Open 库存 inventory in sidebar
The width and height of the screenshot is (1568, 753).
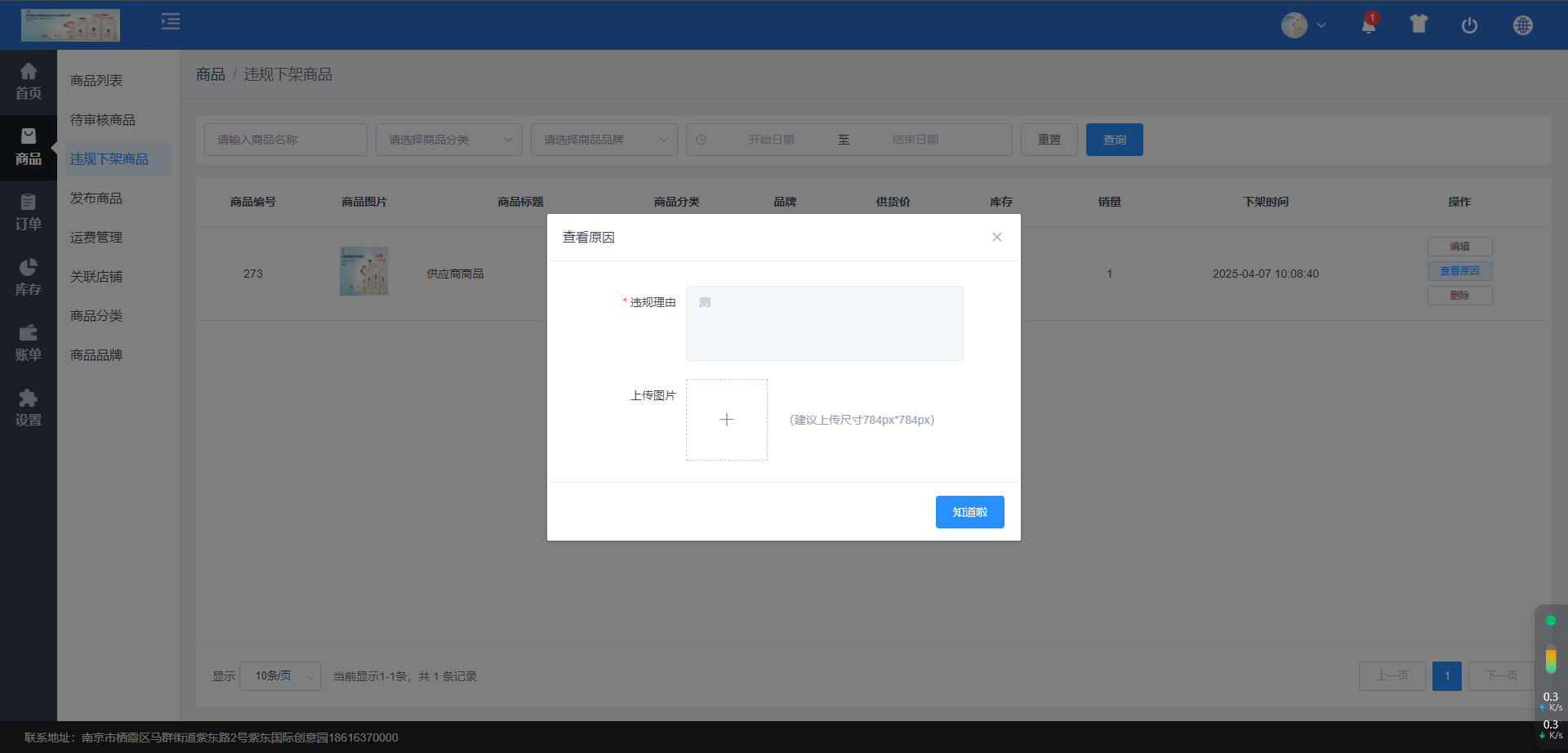click(x=28, y=278)
